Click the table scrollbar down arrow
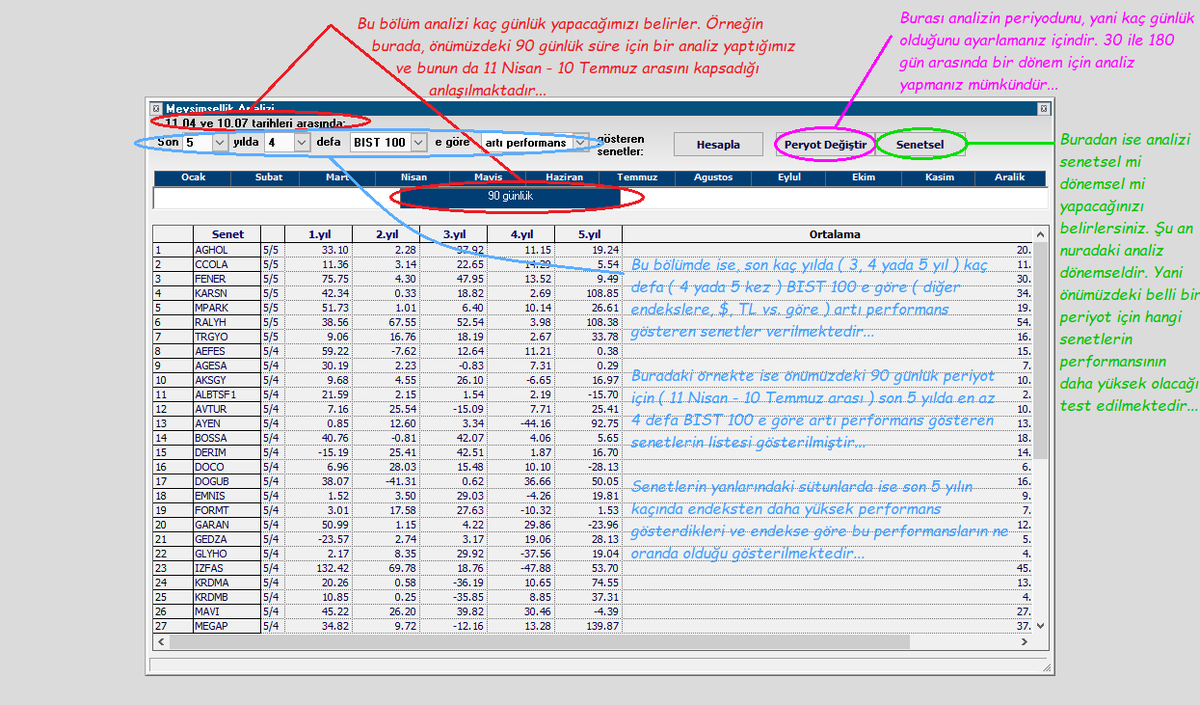This screenshot has width=1200, height=705. 1042,625
